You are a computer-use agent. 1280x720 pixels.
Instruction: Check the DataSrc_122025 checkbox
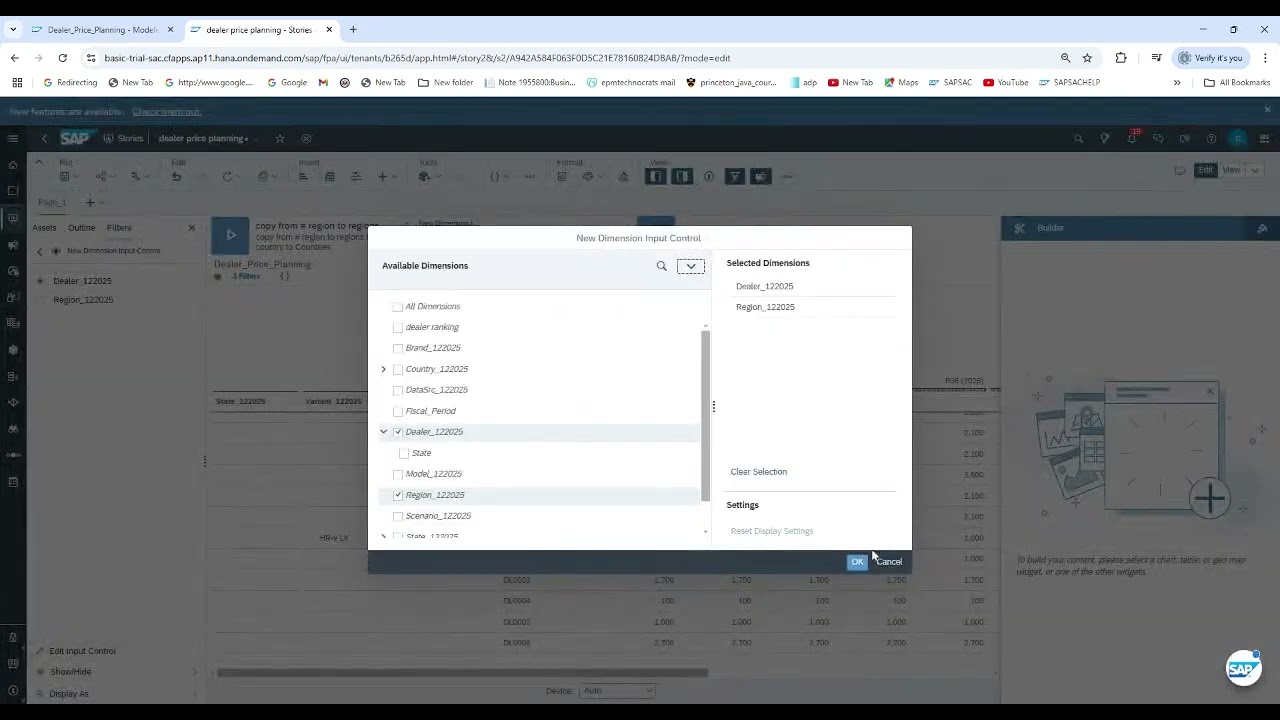(398, 391)
